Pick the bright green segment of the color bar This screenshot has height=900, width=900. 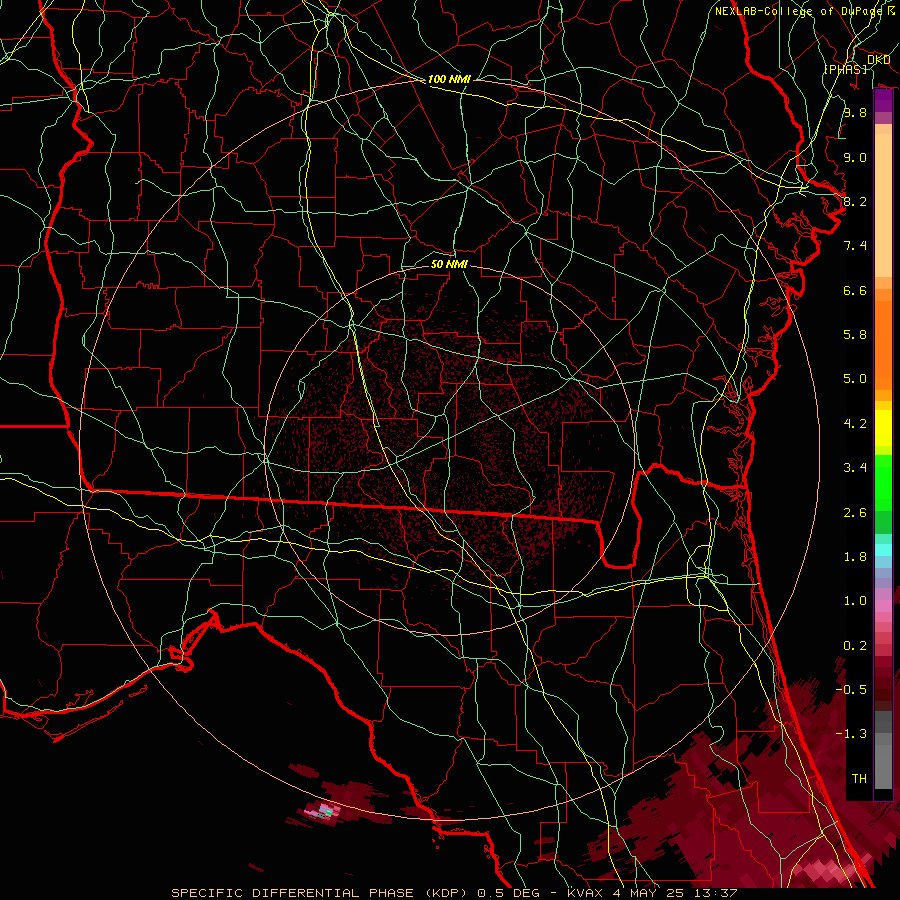(883, 482)
